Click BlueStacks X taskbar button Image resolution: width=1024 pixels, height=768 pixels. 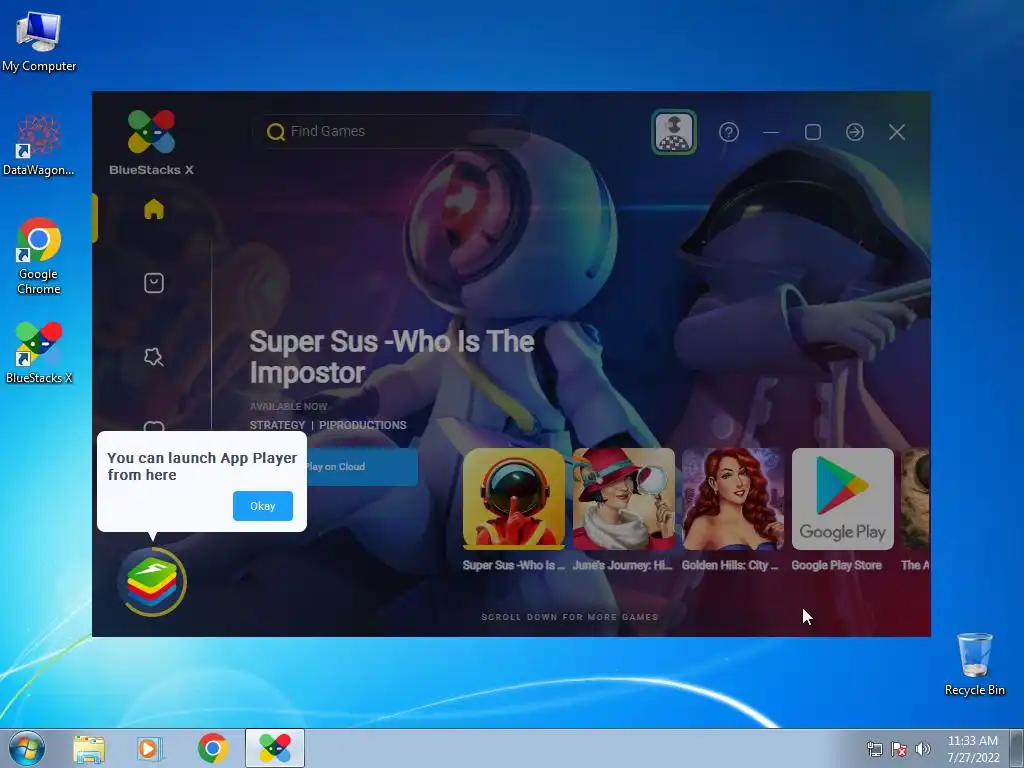click(x=275, y=748)
